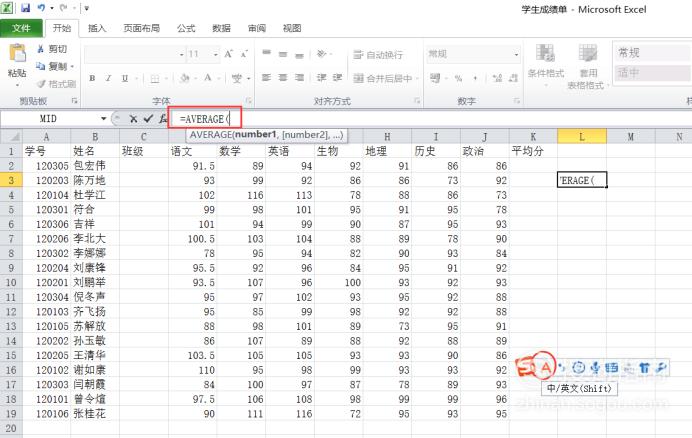Switch to 视图 (View) tab
The image size is (692, 438).
[x=292, y=28]
